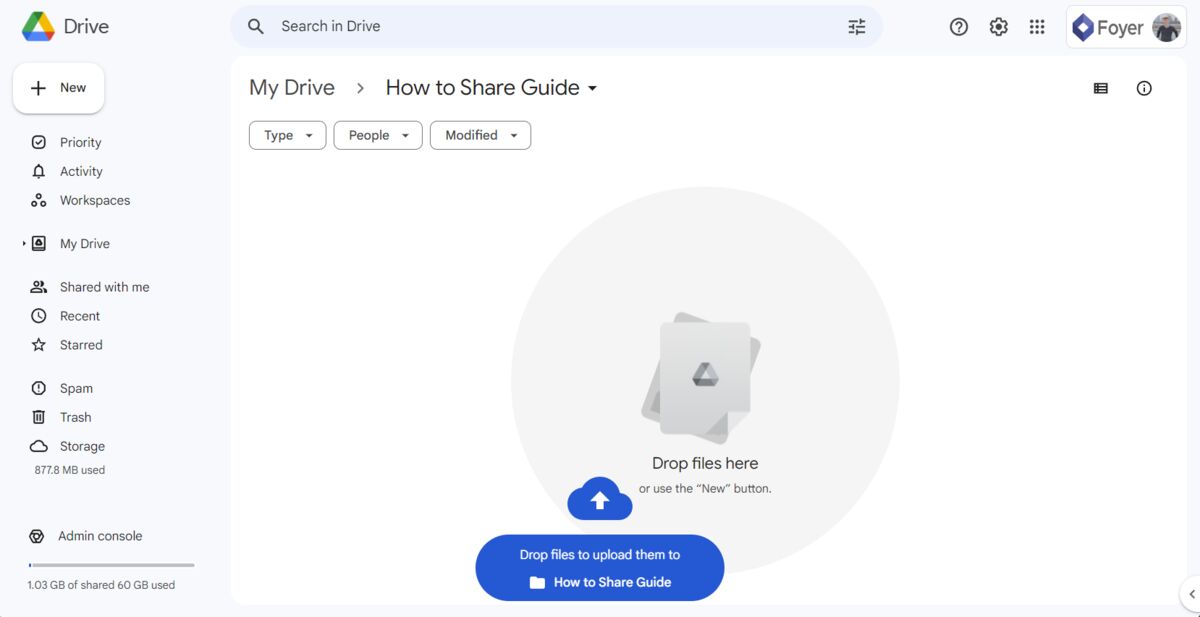Click the search magnifier icon
The height and width of the screenshot is (617, 1200).
256,27
